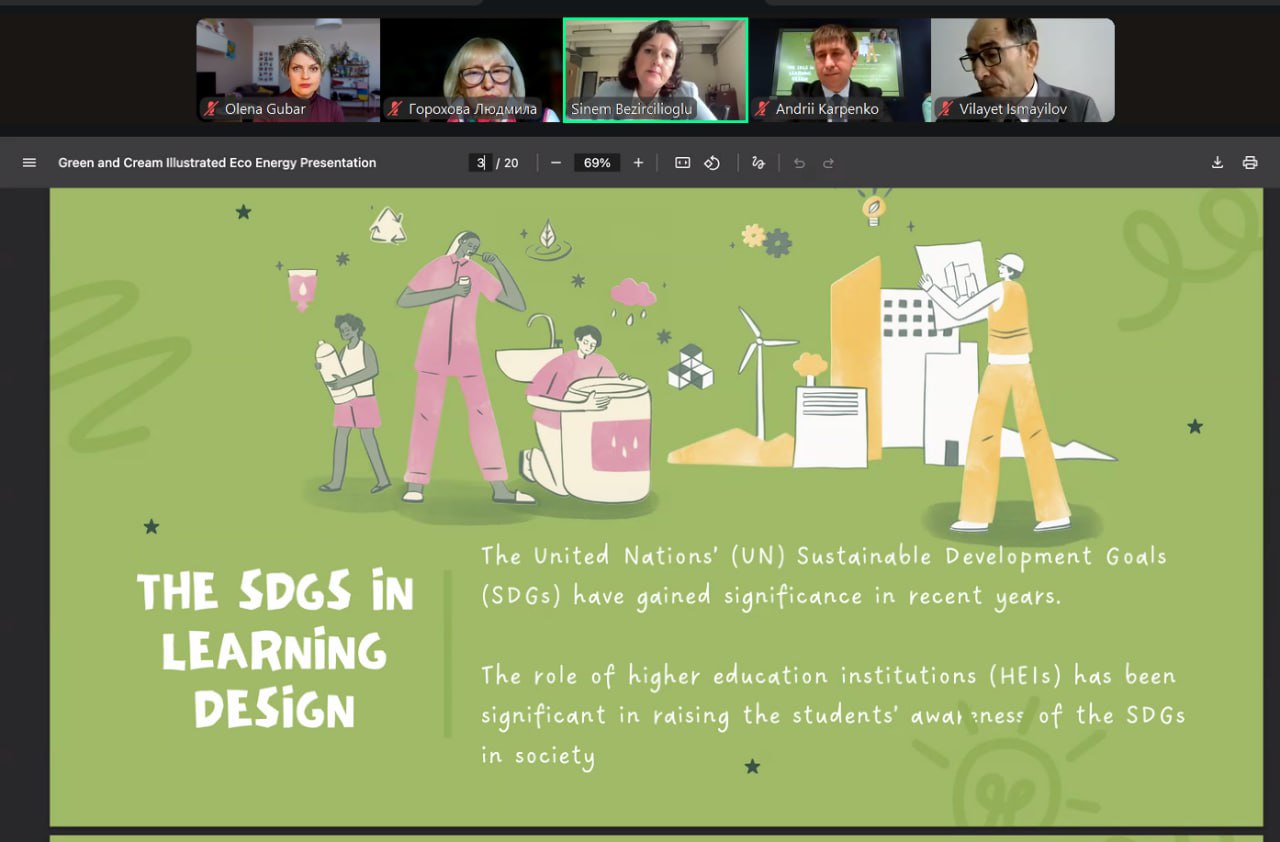
Task: Click the zoom in plus button
Action: tap(638, 163)
